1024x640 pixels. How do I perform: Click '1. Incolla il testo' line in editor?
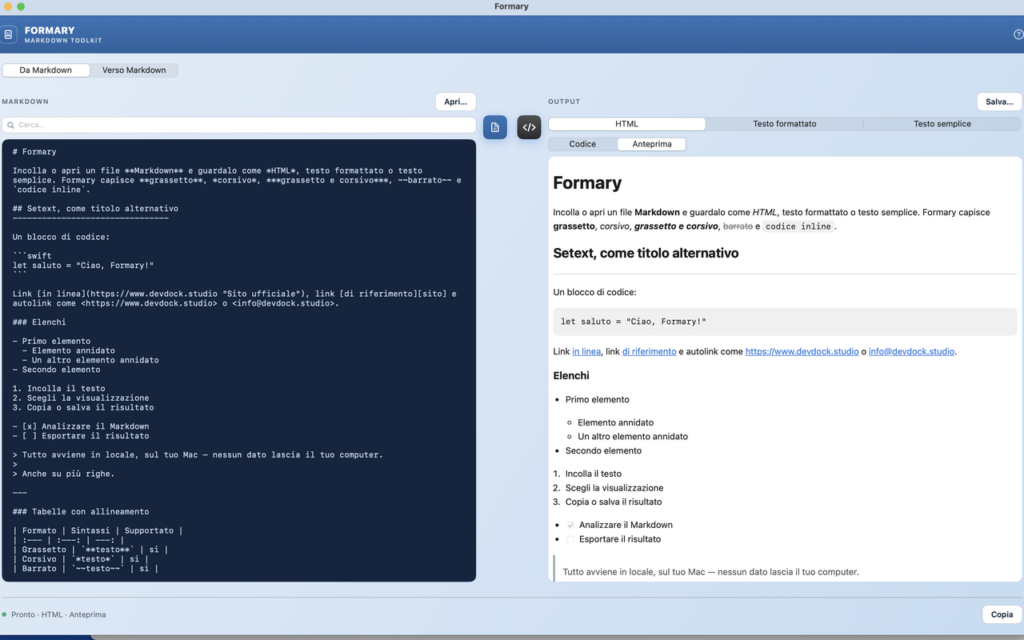click(x=59, y=389)
